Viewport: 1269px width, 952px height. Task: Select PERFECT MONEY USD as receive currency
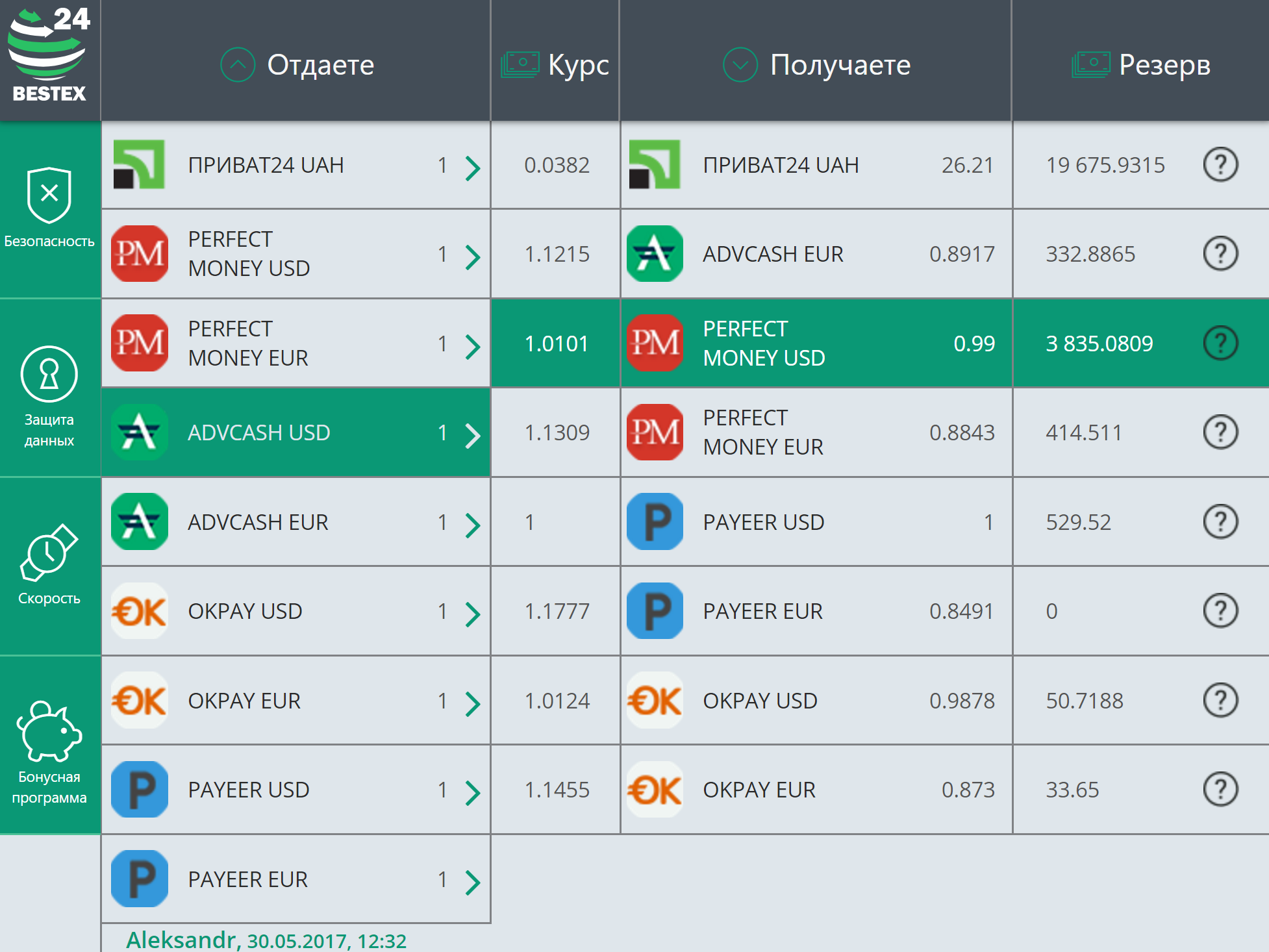[x=816, y=343]
